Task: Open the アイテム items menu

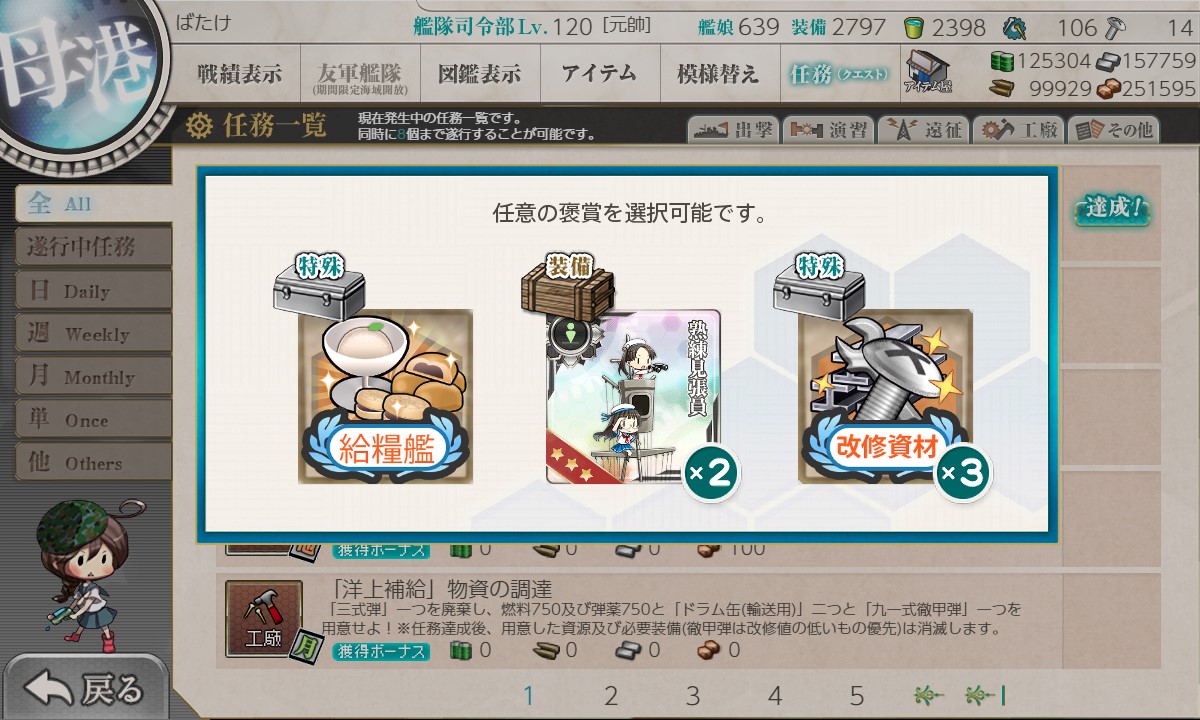Action: tap(599, 74)
